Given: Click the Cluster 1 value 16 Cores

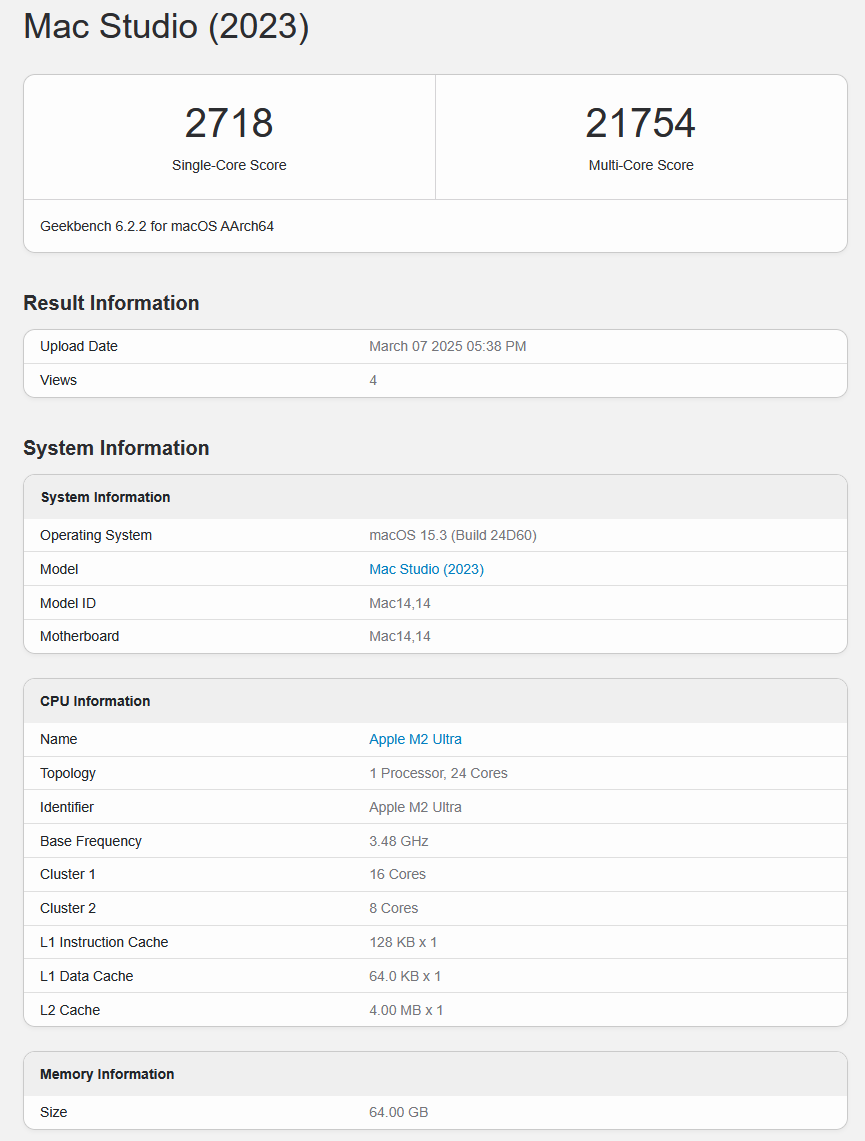Looking at the screenshot, I should 397,874.
